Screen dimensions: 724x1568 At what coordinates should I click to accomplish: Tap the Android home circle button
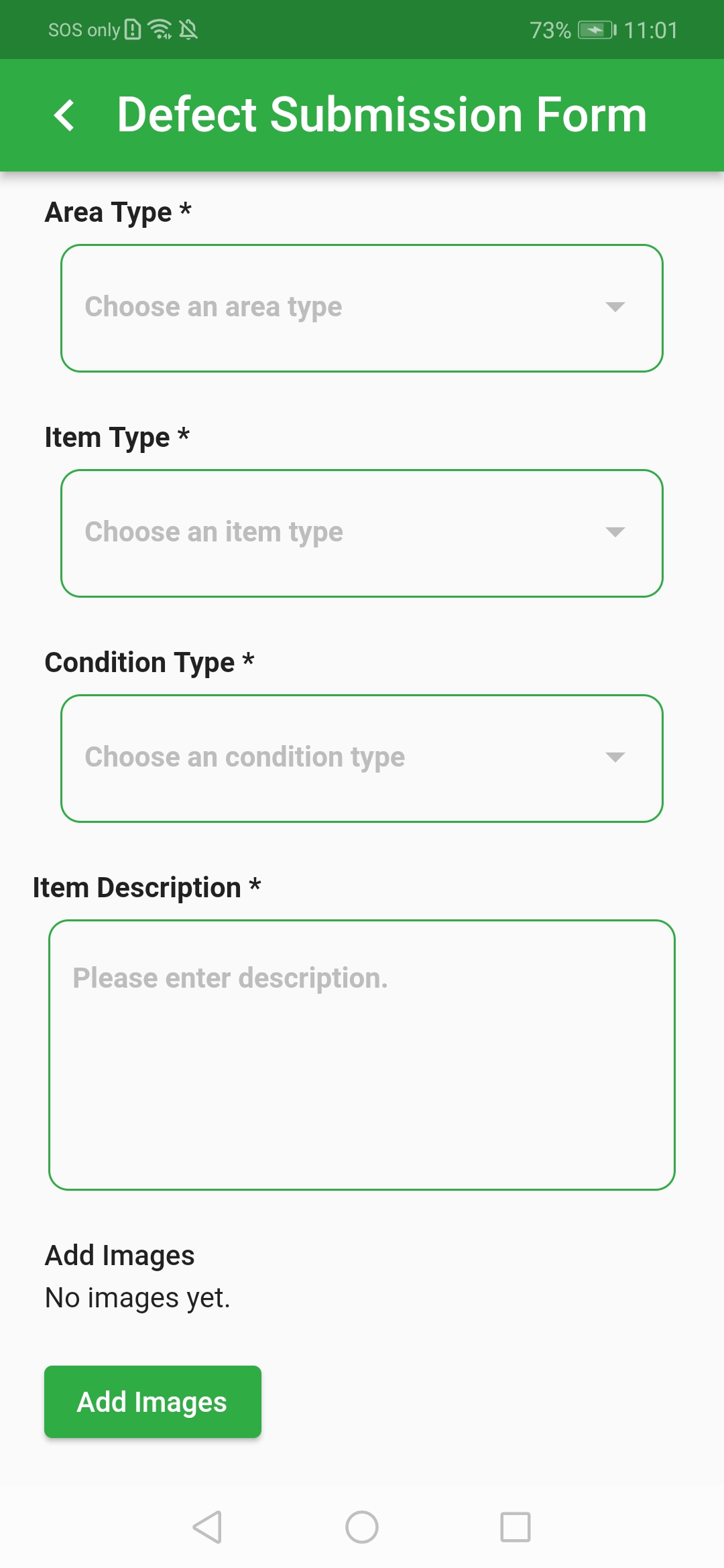coord(362,1527)
